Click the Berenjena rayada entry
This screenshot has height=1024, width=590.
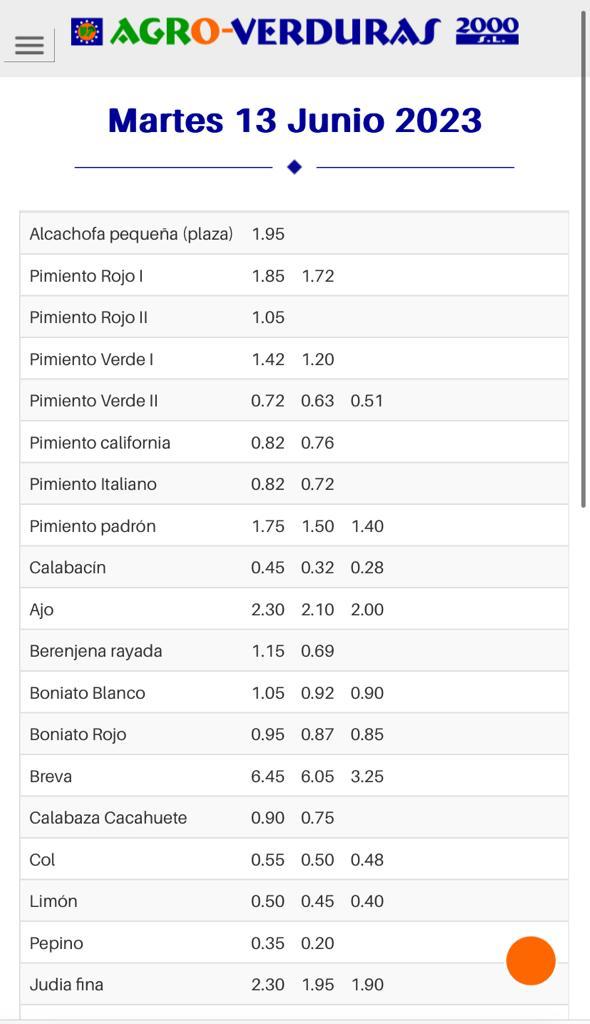(x=96, y=651)
